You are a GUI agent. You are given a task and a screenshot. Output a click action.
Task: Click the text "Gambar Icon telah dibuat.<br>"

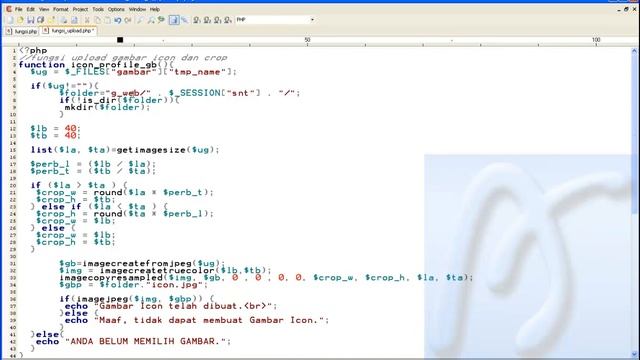tap(182, 306)
